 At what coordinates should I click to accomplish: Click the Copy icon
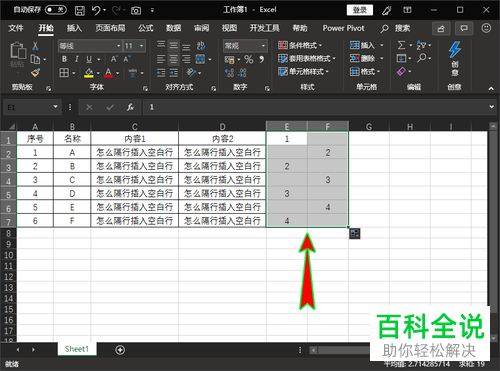[35, 59]
